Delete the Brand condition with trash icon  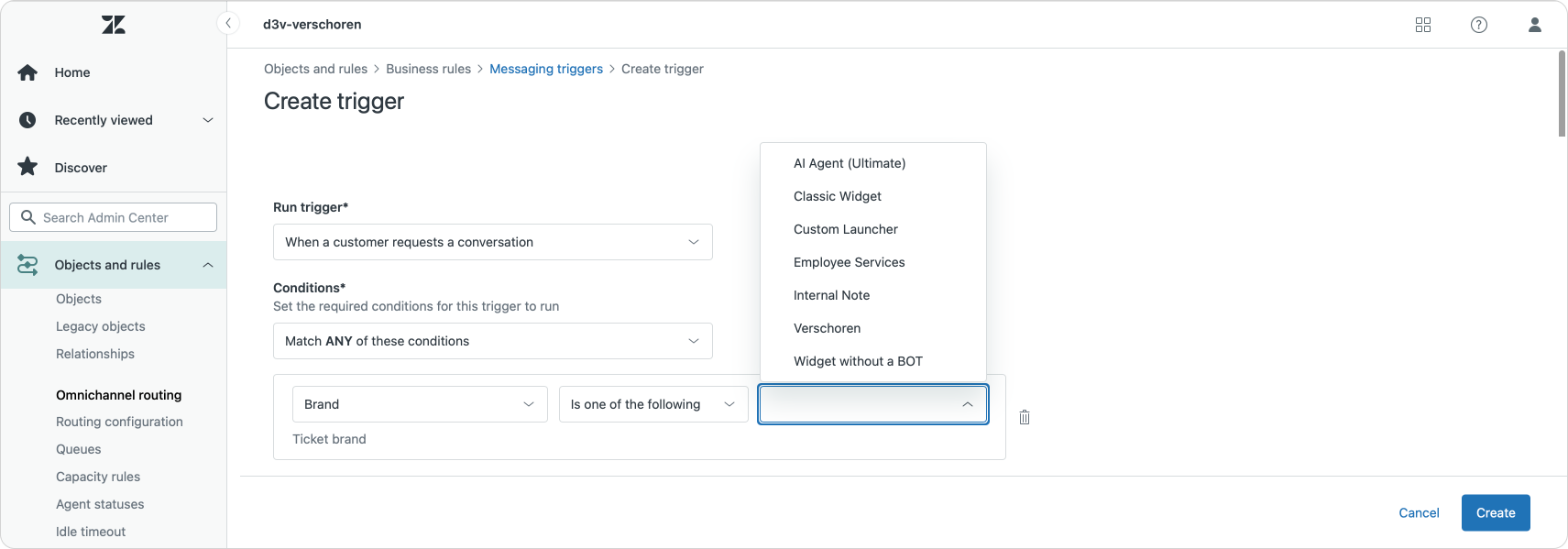(1025, 417)
